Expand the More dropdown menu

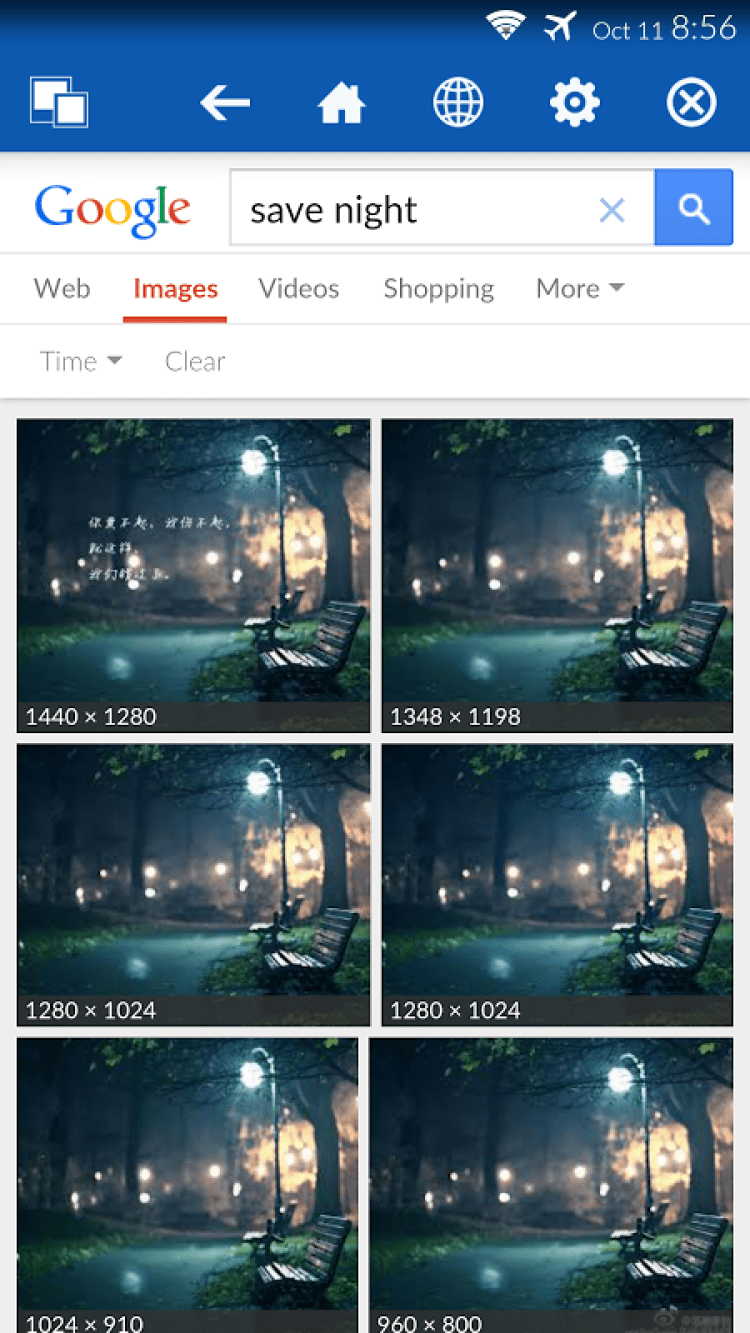[x=580, y=288]
